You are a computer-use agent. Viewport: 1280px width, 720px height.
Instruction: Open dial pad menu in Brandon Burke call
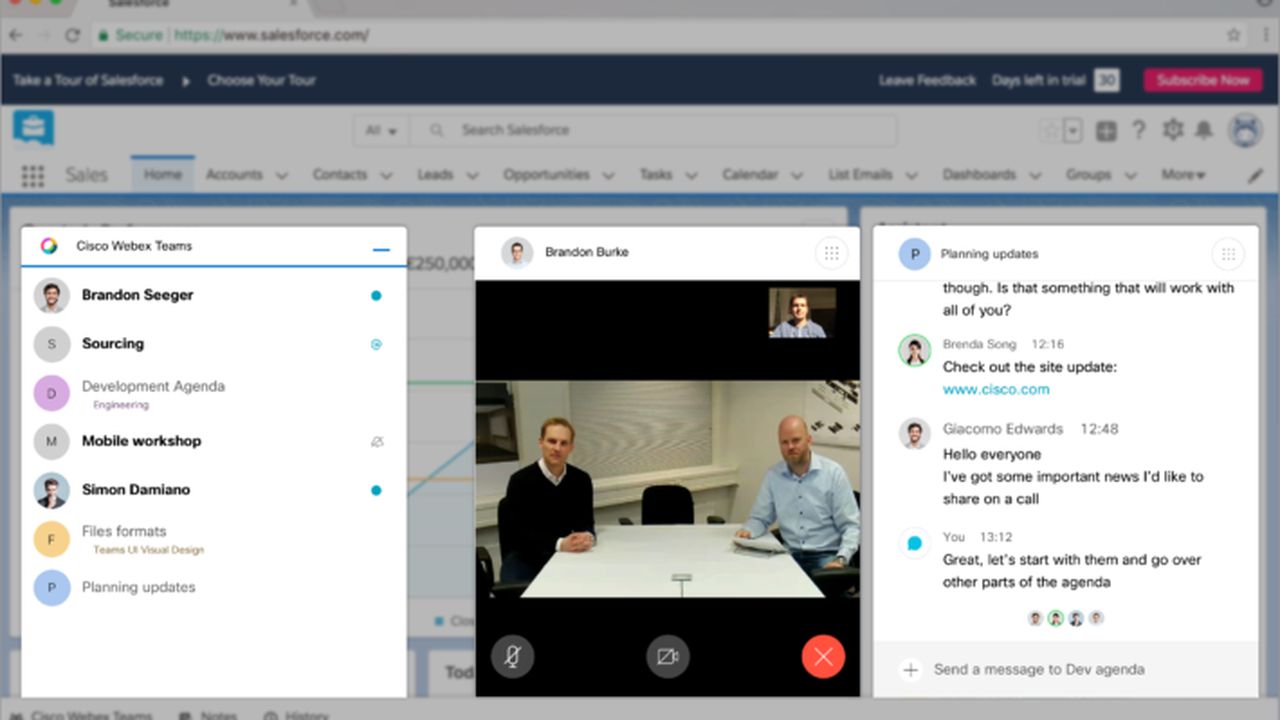[830, 253]
